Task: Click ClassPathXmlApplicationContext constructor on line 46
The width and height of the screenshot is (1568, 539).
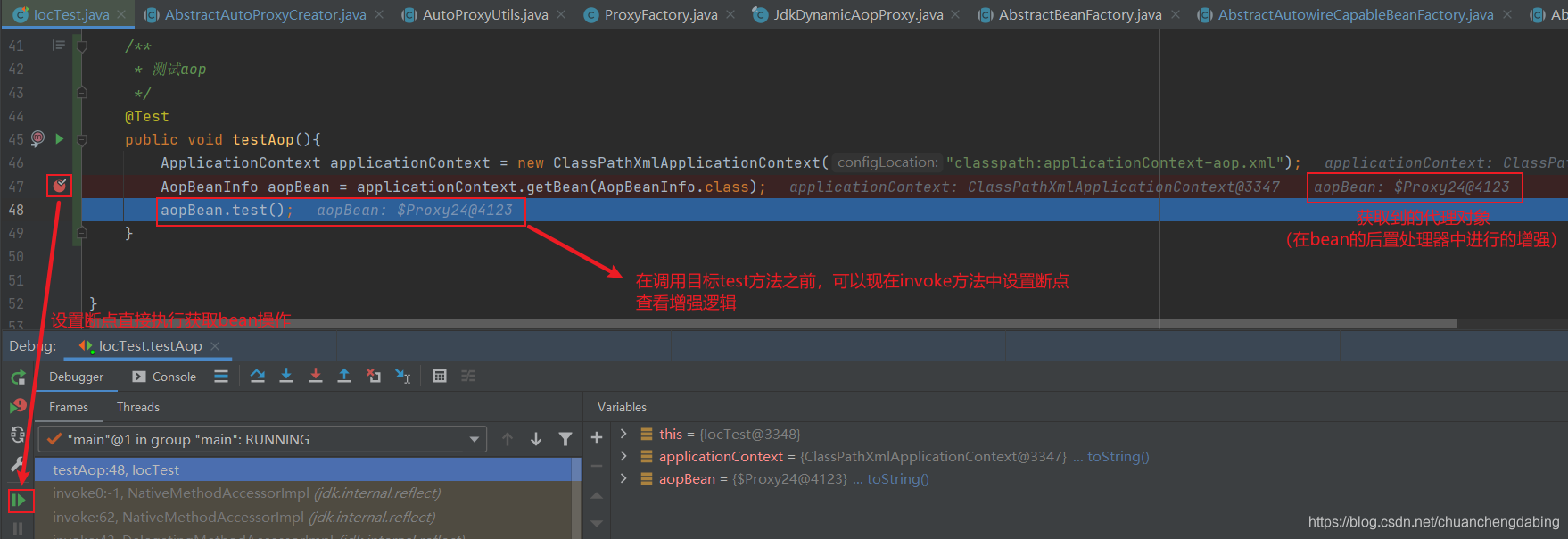Action: pyautogui.click(x=686, y=162)
